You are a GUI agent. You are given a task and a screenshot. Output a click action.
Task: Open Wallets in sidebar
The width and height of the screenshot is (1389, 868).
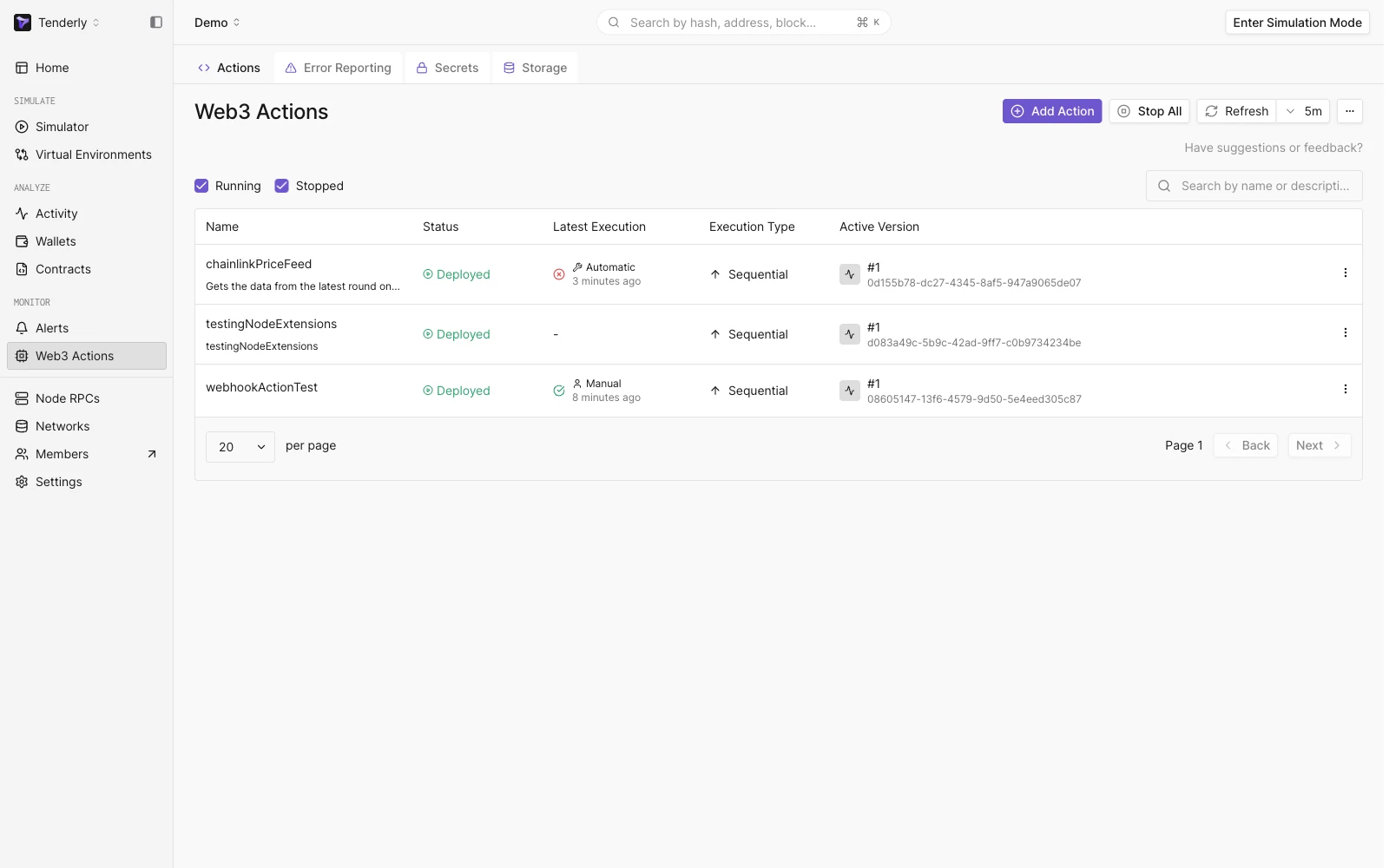click(x=87, y=241)
